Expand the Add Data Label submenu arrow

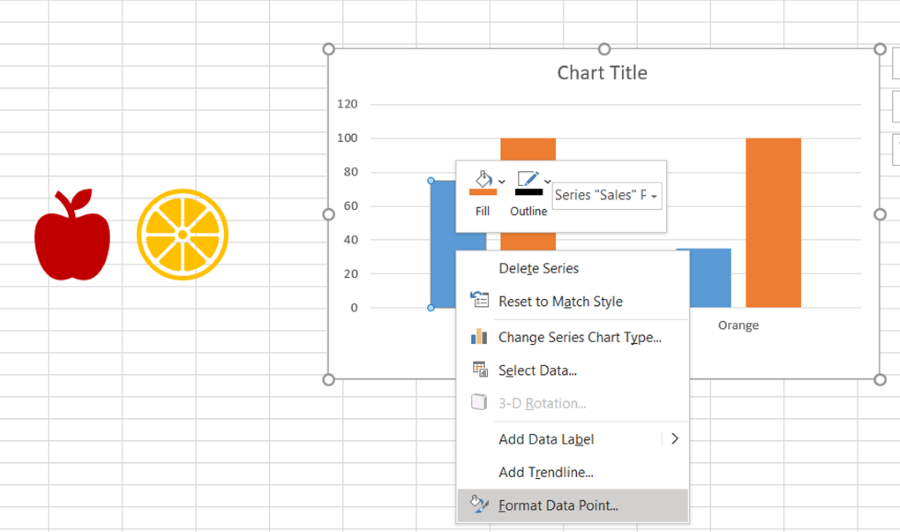pos(675,439)
